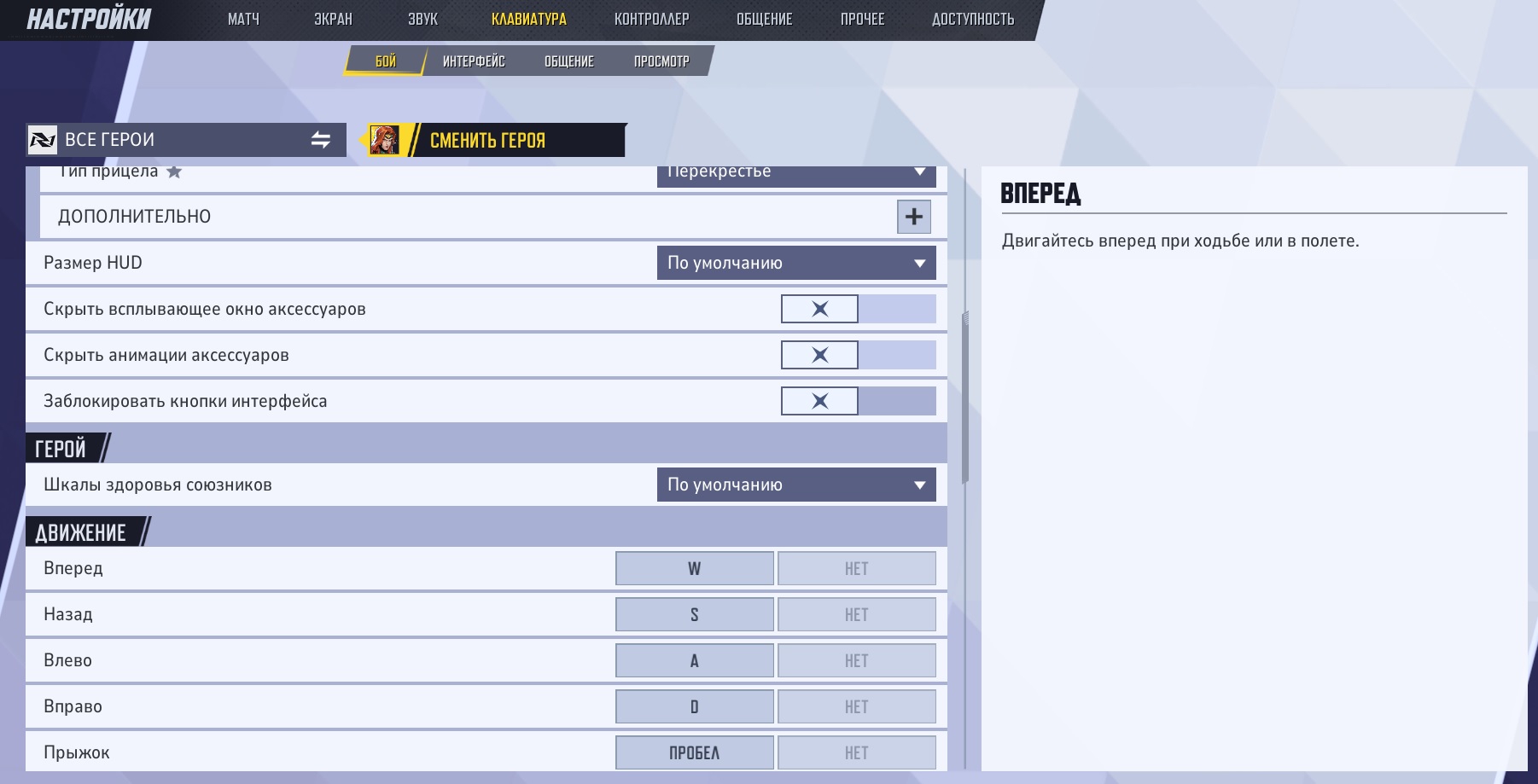The image size is (1538, 784).
Task: Toggle Скрыть анимации аксессуаров switch
Action: point(858,355)
